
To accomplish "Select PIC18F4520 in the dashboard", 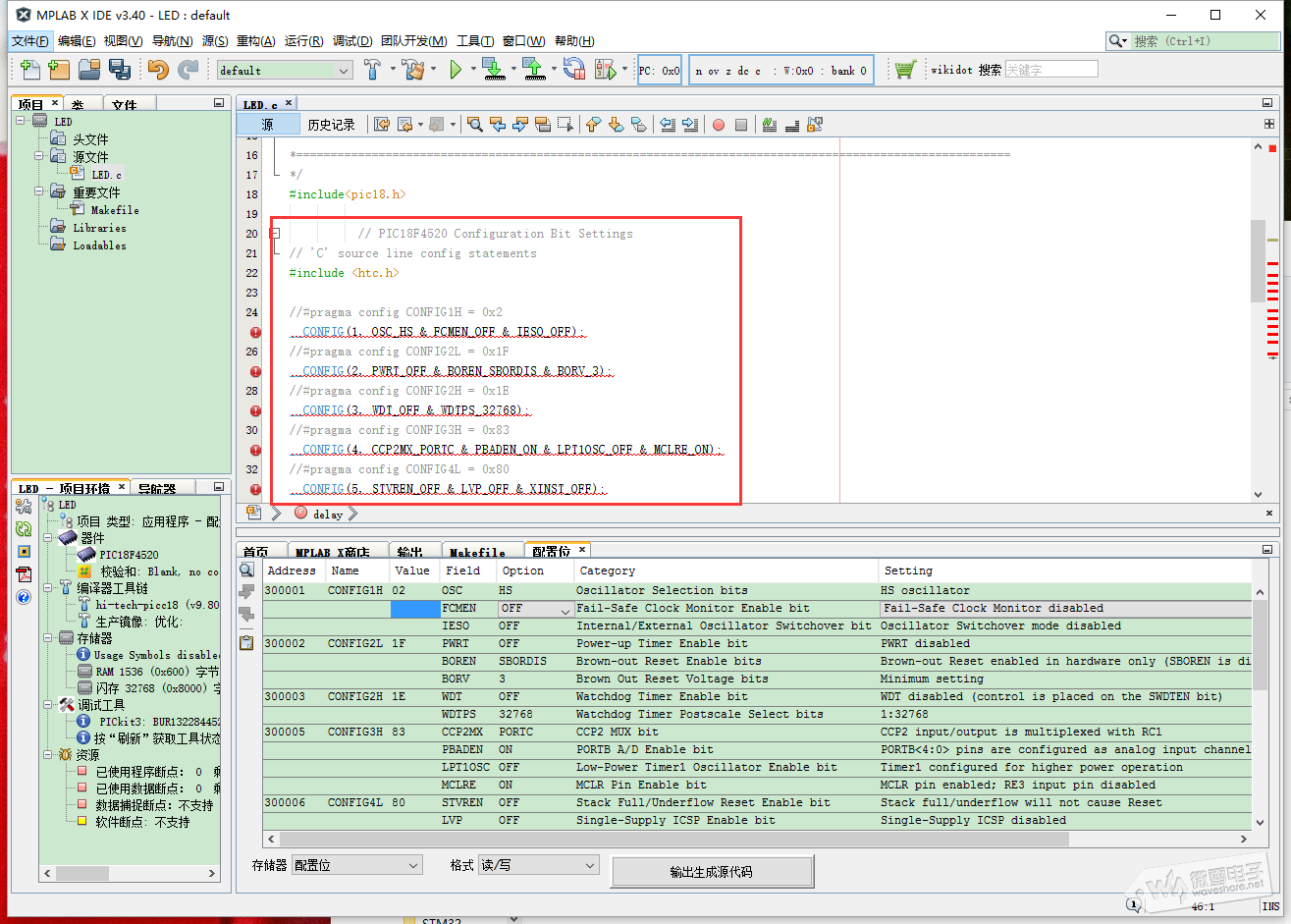I will click(x=129, y=555).
